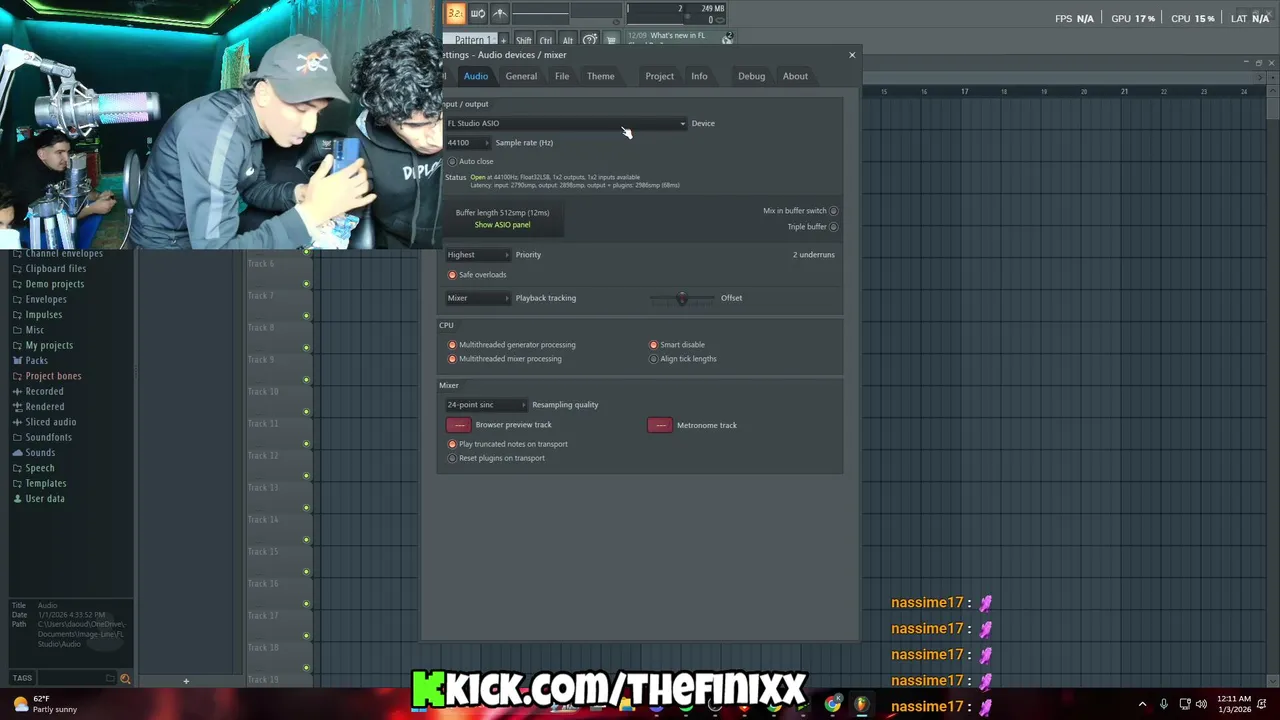Click the browser search magnifier icon near TAGS
Image resolution: width=1280 pixels, height=720 pixels.
125,678
